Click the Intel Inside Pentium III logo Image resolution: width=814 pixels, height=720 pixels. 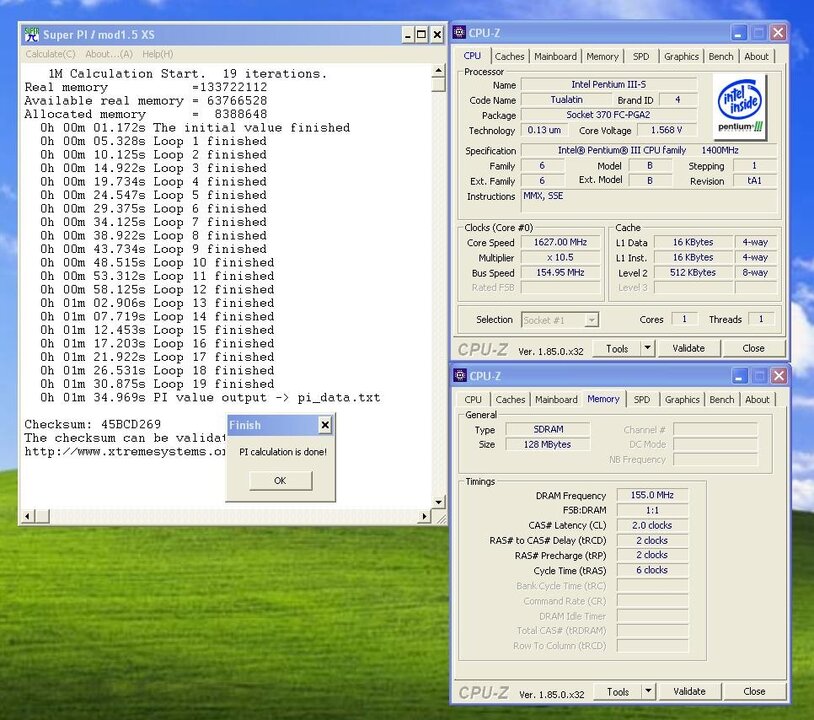point(740,107)
